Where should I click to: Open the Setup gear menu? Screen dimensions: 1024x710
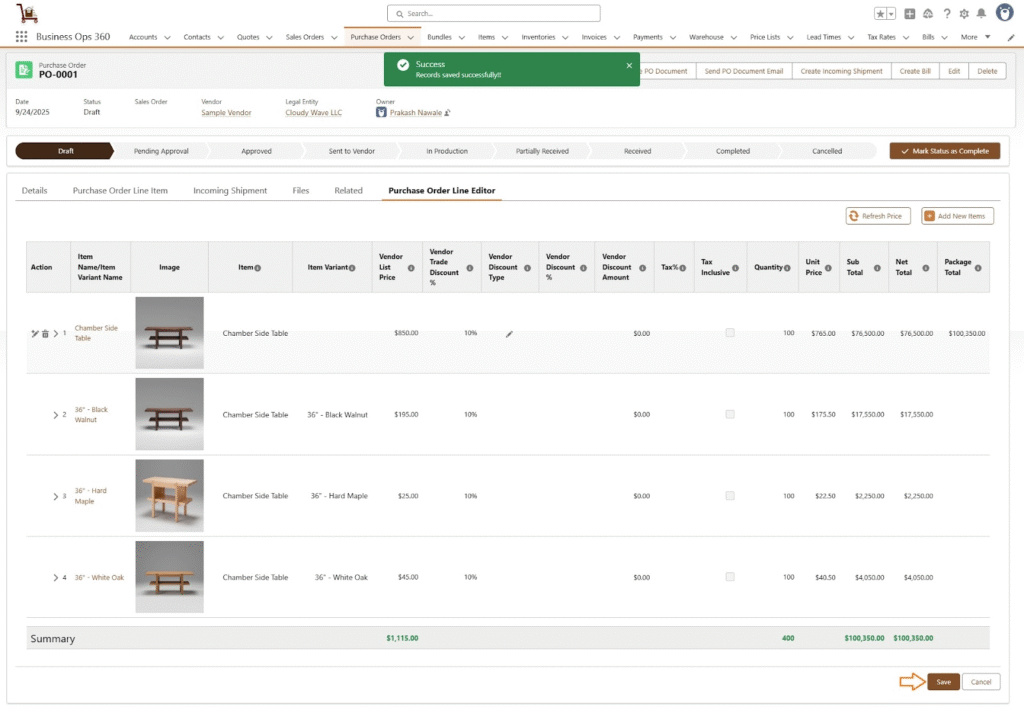pos(964,14)
